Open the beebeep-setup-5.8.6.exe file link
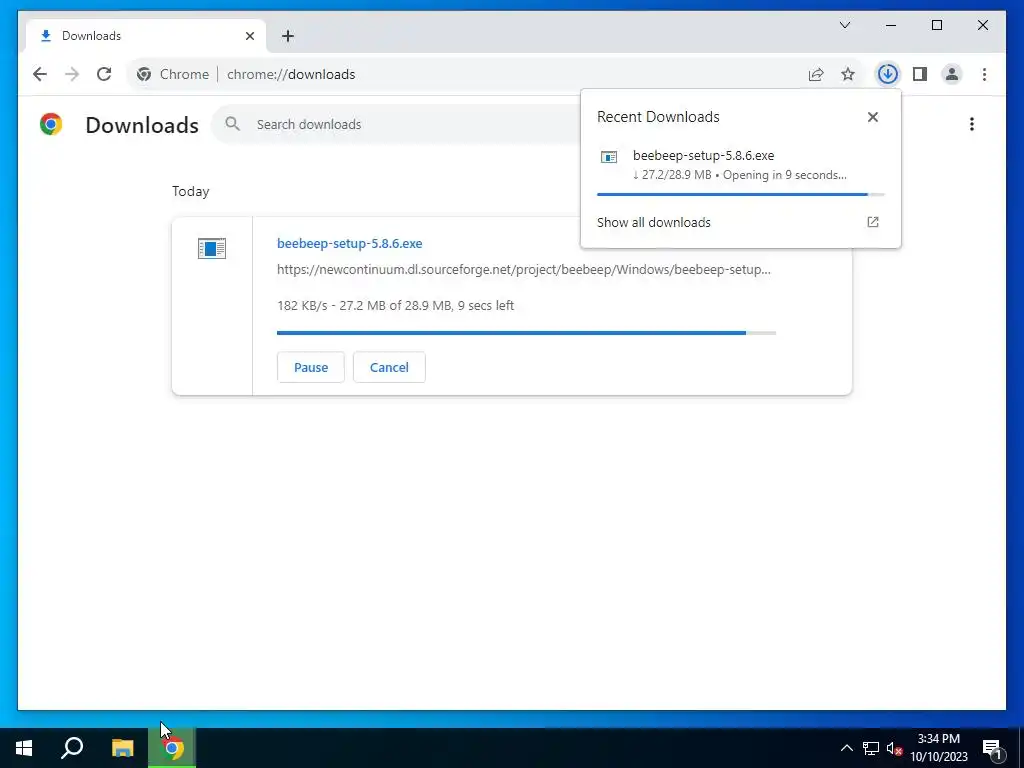Image resolution: width=1024 pixels, height=768 pixels. click(x=349, y=243)
